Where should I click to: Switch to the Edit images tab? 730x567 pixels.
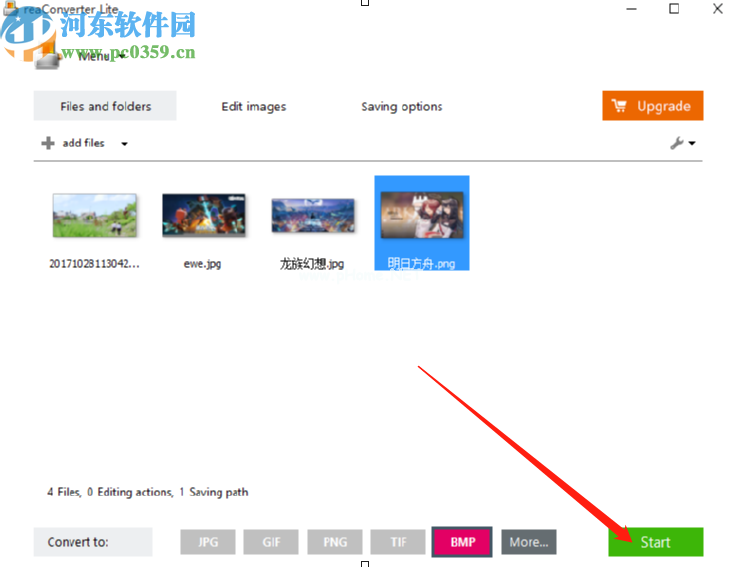pyautogui.click(x=253, y=106)
